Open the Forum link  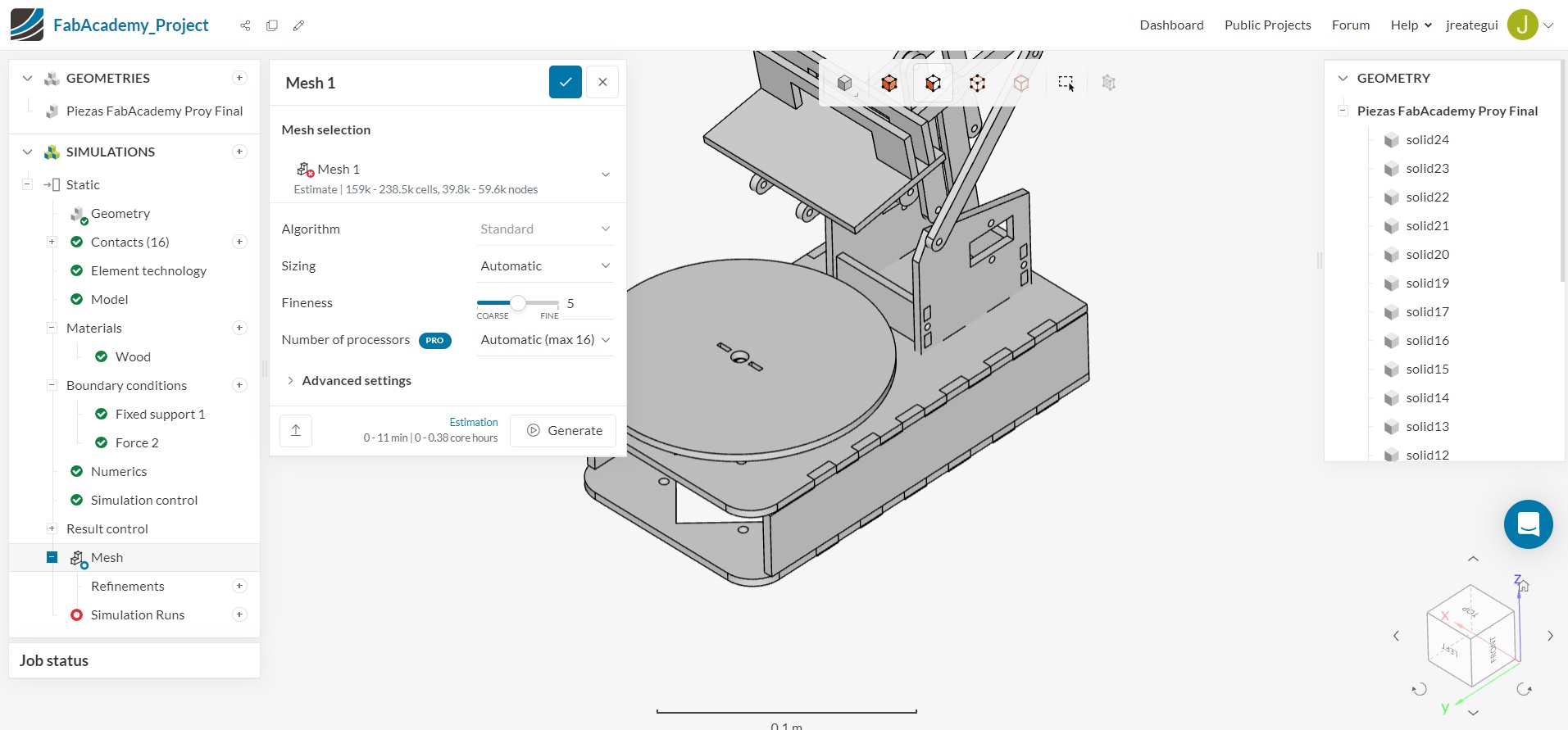[x=1351, y=25]
